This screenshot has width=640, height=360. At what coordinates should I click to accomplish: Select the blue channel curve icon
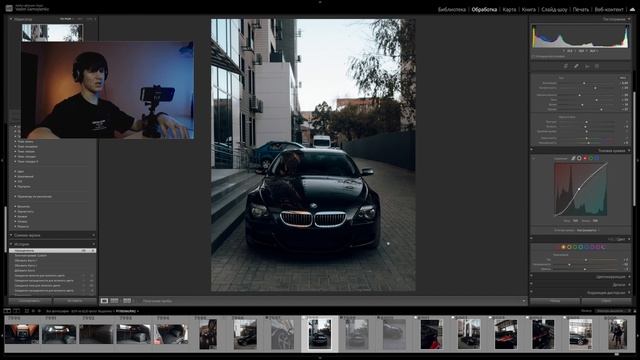(596, 158)
